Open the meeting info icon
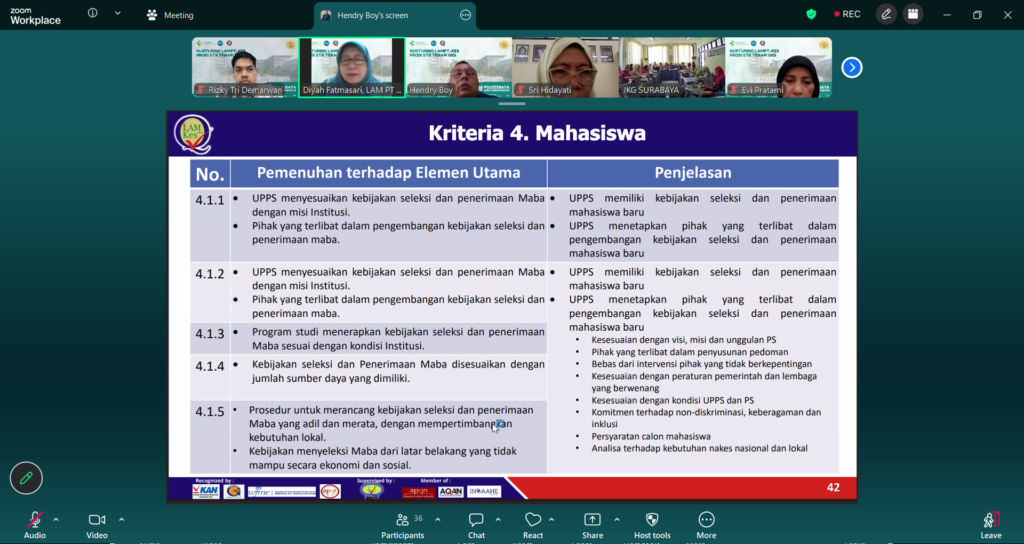Image resolution: width=1024 pixels, height=544 pixels. click(93, 13)
